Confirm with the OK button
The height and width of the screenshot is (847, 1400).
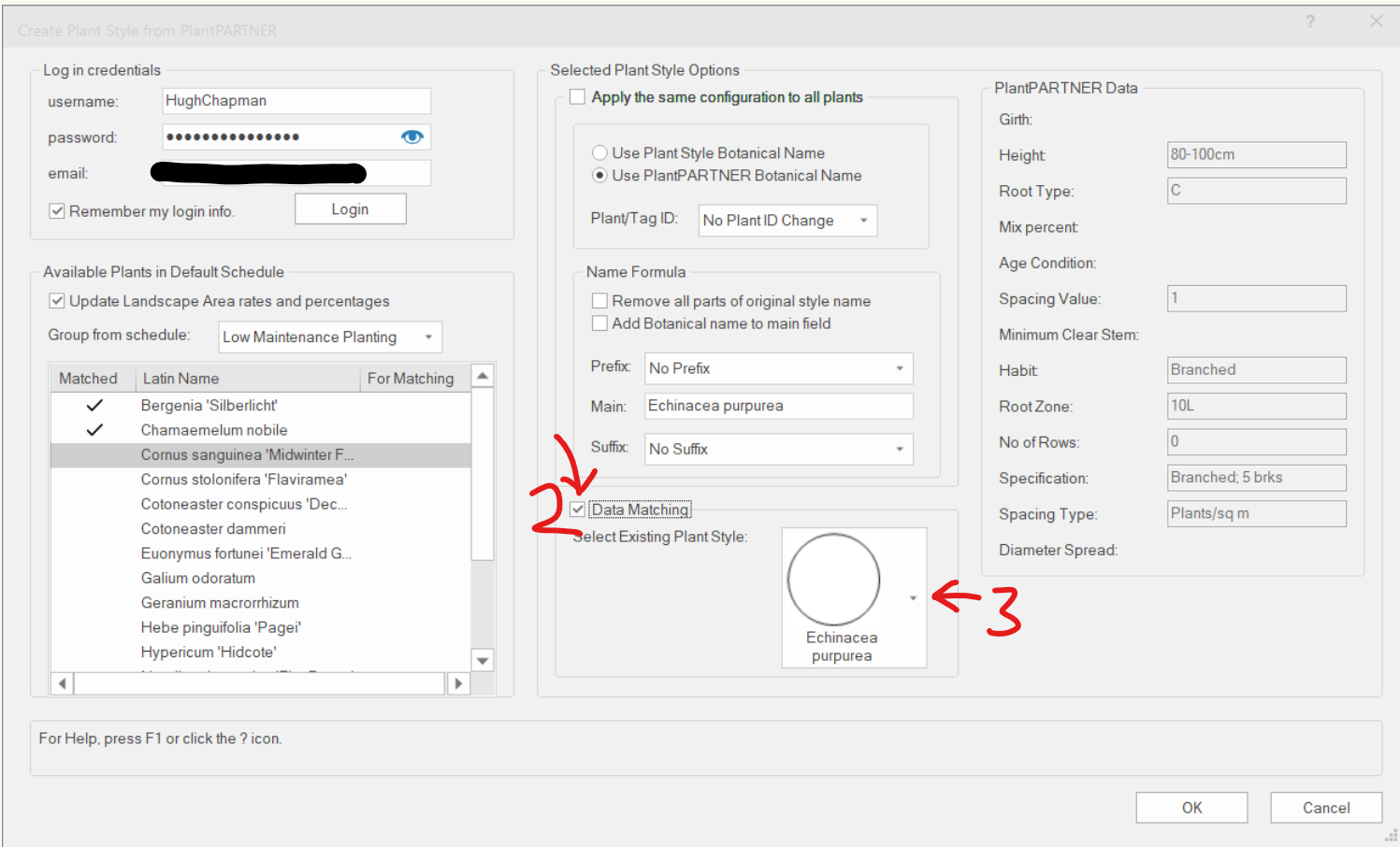(1191, 808)
